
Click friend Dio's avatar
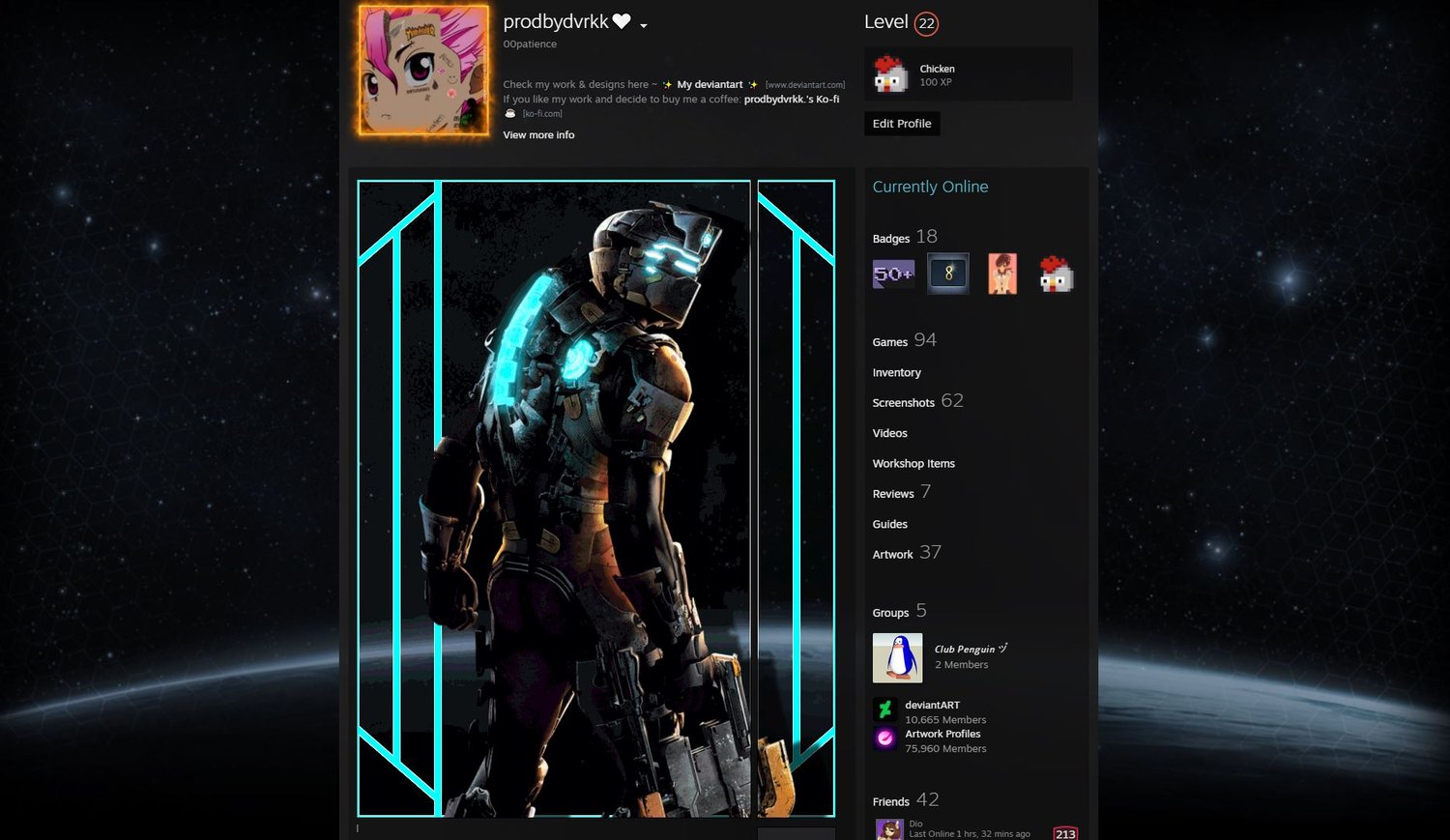click(x=889, y=829)
